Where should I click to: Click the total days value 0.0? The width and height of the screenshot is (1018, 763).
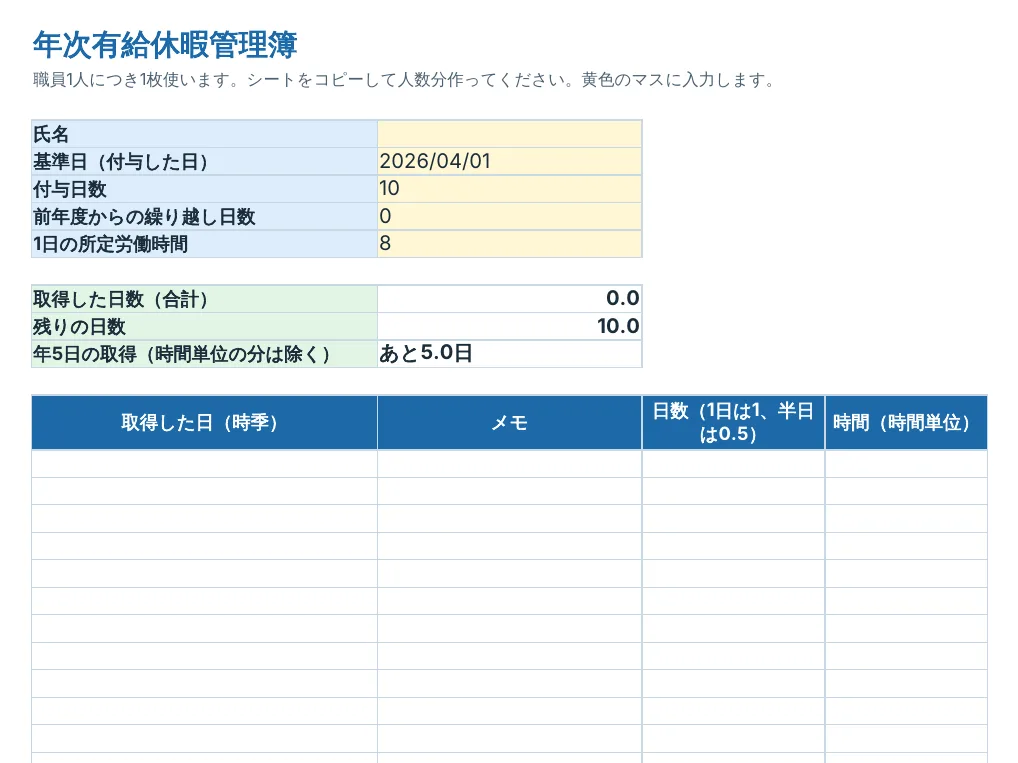510,299
